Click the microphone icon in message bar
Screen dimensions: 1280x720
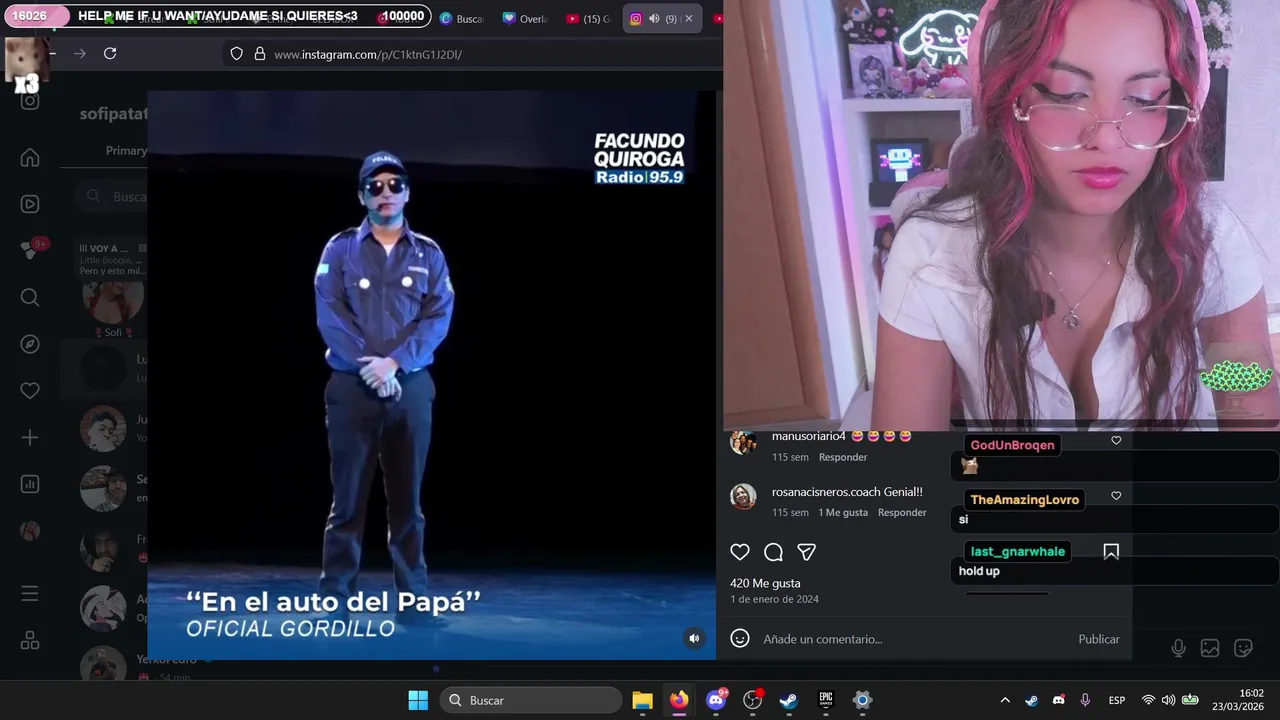tap(1178, 648)
